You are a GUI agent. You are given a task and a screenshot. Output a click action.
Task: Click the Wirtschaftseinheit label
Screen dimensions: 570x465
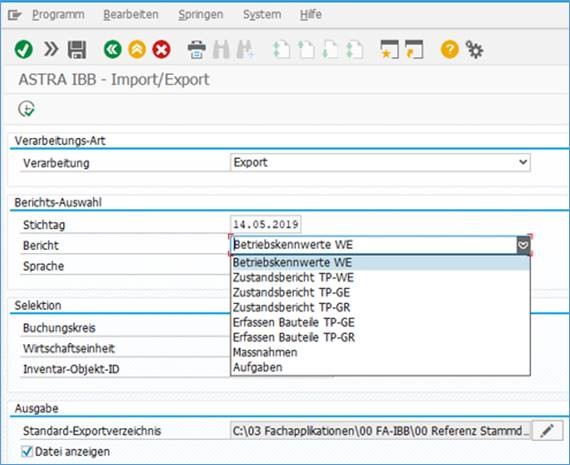click(x=69, y=349)
